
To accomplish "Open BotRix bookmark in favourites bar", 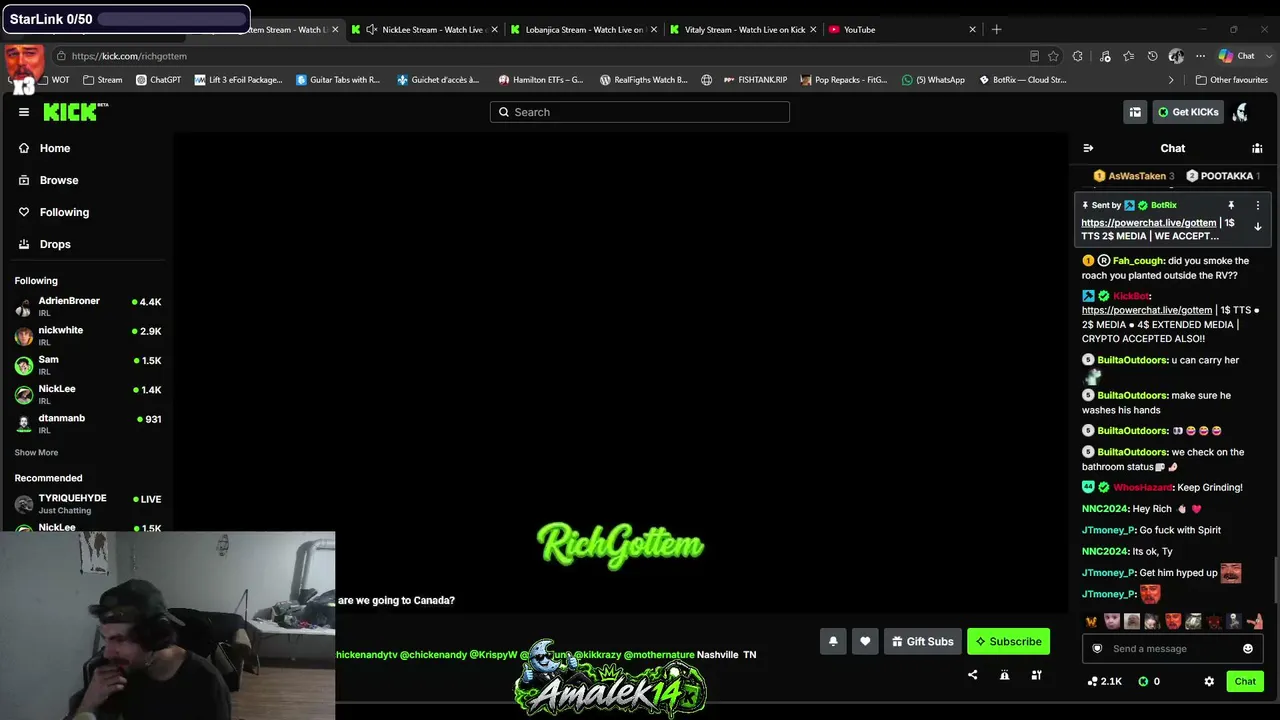I will [1022, 80].
